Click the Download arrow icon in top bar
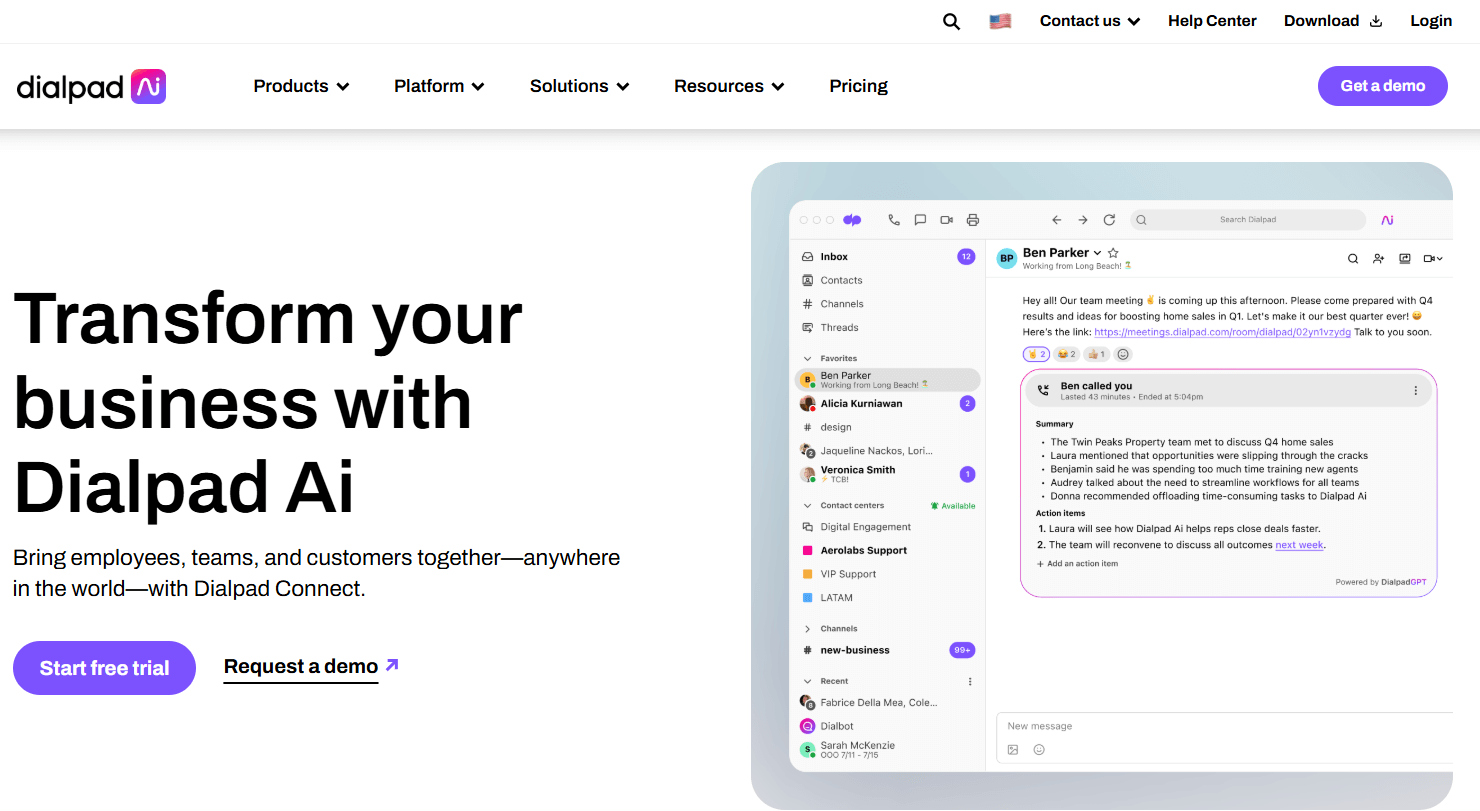 (x=1376, y=21)
